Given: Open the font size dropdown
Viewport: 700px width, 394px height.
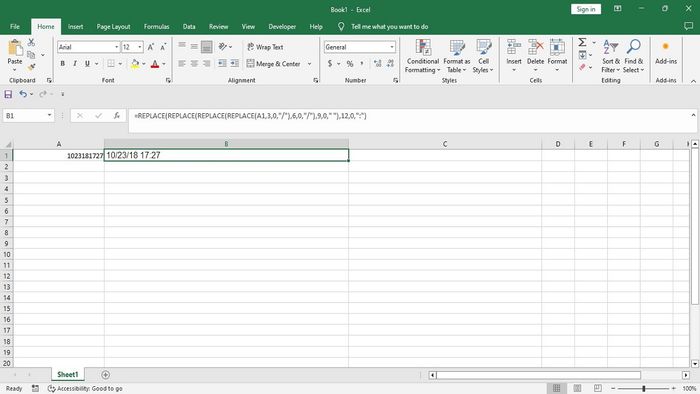Looking at the screenshot, I should point(140,47).
